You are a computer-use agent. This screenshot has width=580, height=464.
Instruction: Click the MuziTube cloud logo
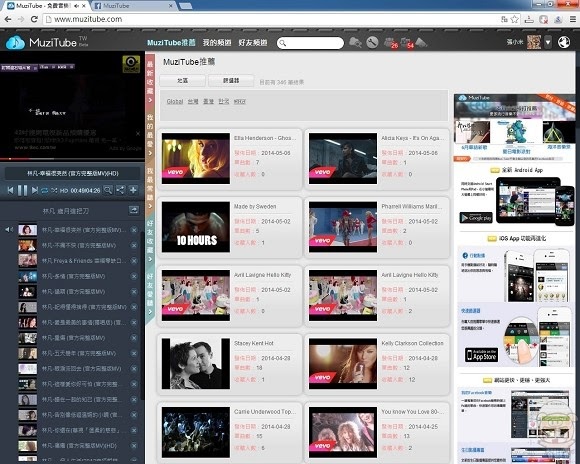15,43
